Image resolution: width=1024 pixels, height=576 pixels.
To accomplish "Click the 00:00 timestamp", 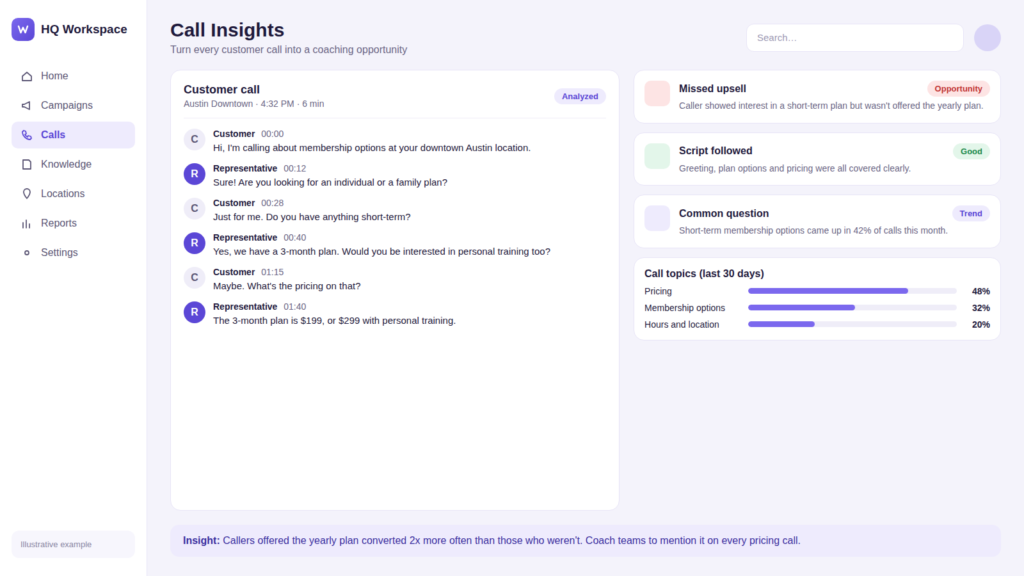I will click(x=272, y=134).
